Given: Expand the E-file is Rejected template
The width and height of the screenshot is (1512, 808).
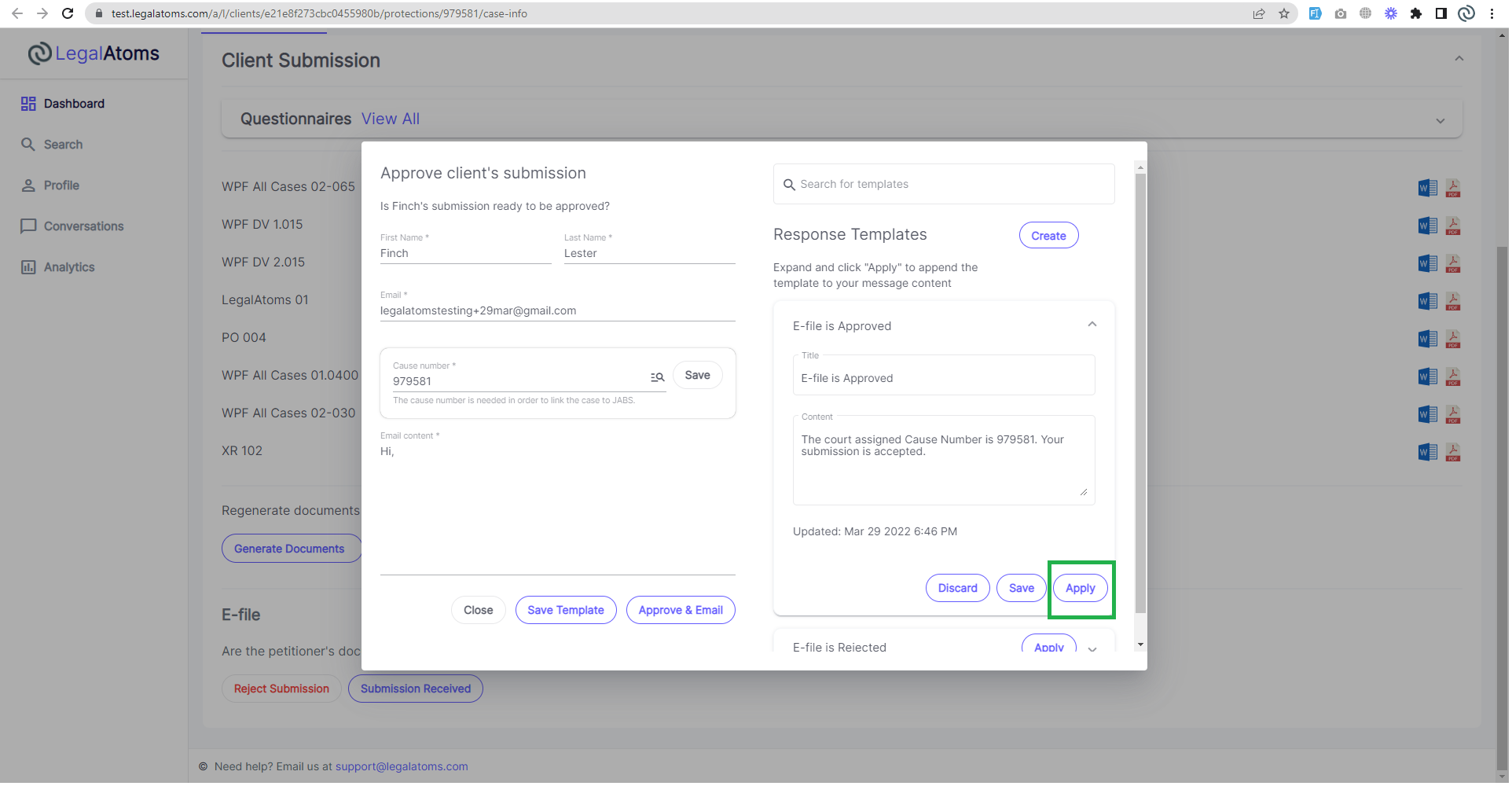Looking at the screenshot, I should coord(1092,650).
